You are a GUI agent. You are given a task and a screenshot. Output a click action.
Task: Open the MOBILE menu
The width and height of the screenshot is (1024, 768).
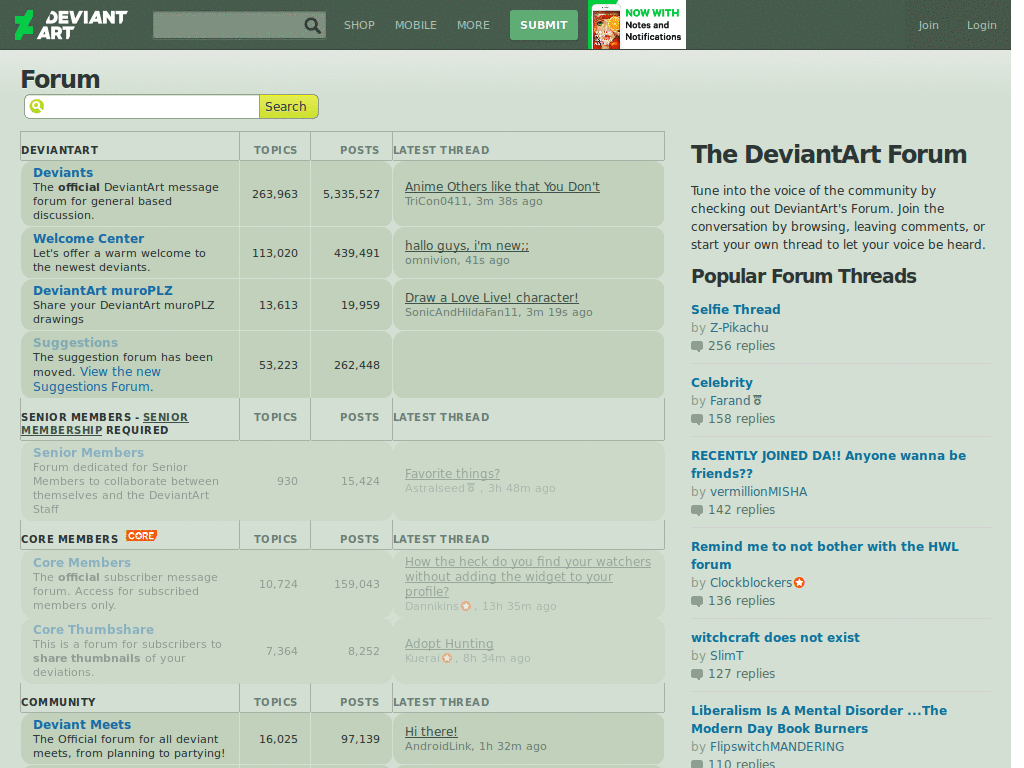[415, 25]
